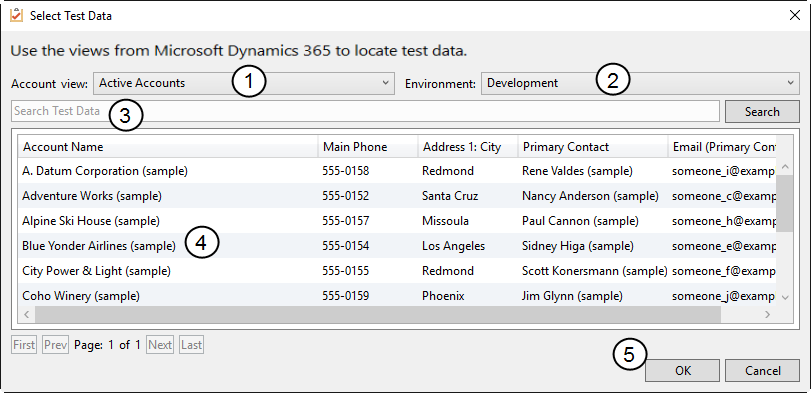Click the vertical scrollbar up arrow
811x393 pixels.
(x=785, y=167)
